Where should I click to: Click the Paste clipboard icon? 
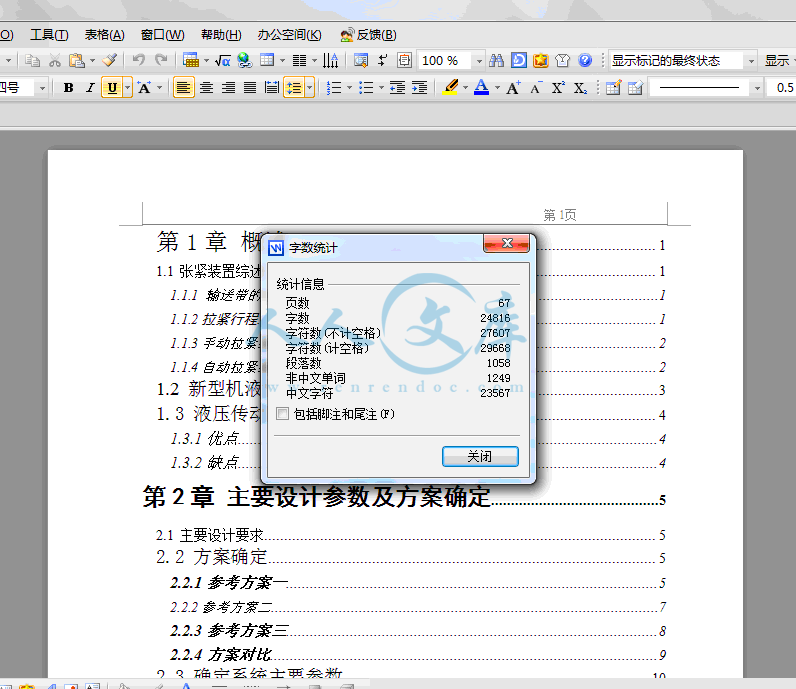[77, 60]
